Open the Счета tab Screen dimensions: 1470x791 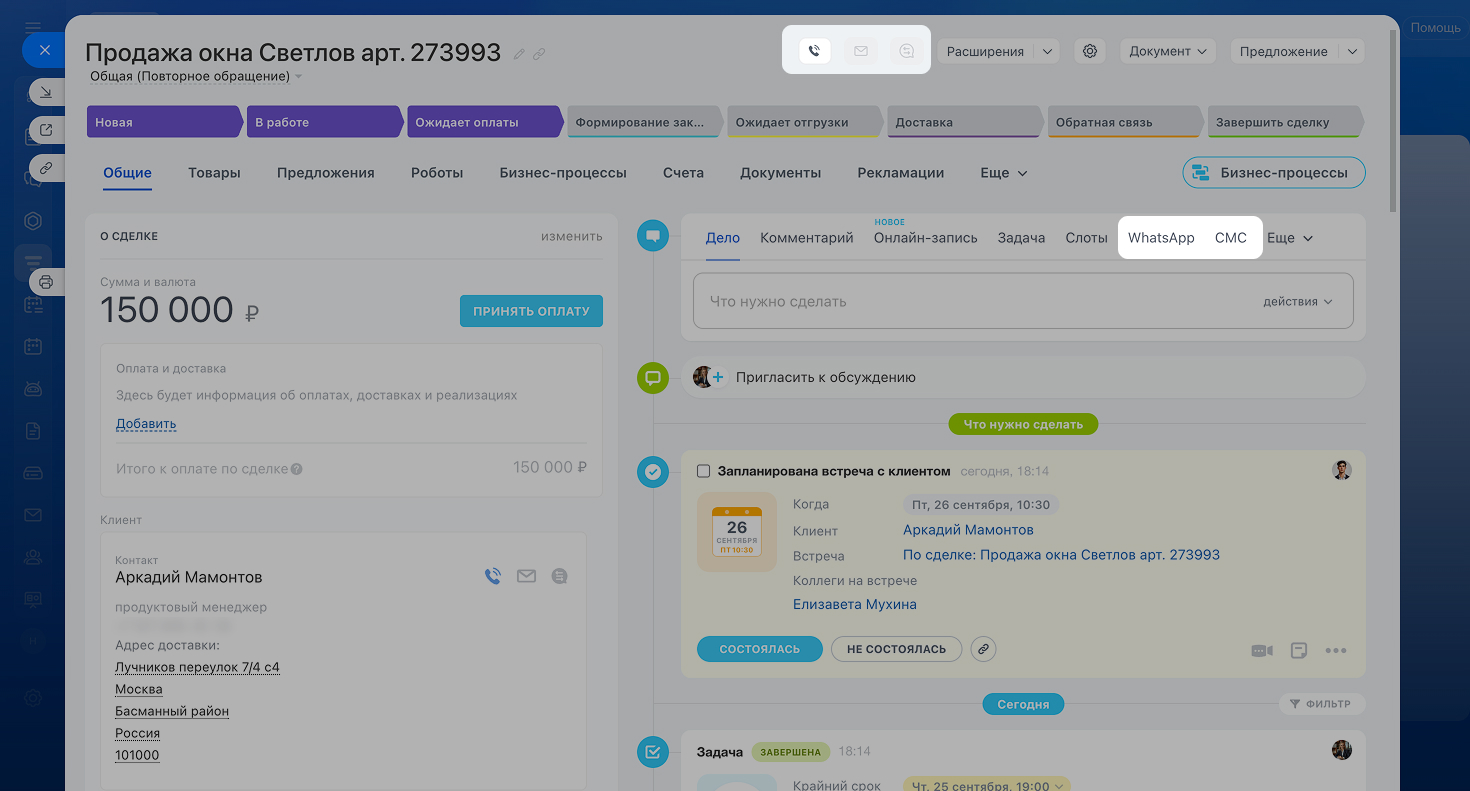pyautogui.click(x=683, y=173)
